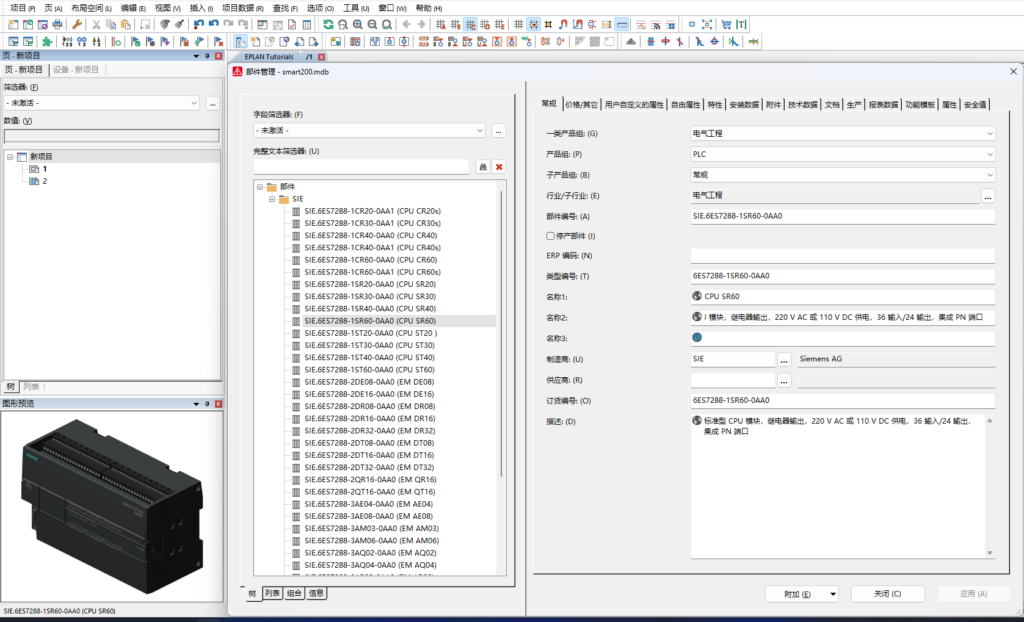Open the 筛选器 dropdown in page panel
The height and width of the screenshot is (622, 1024).
point(194,103)
